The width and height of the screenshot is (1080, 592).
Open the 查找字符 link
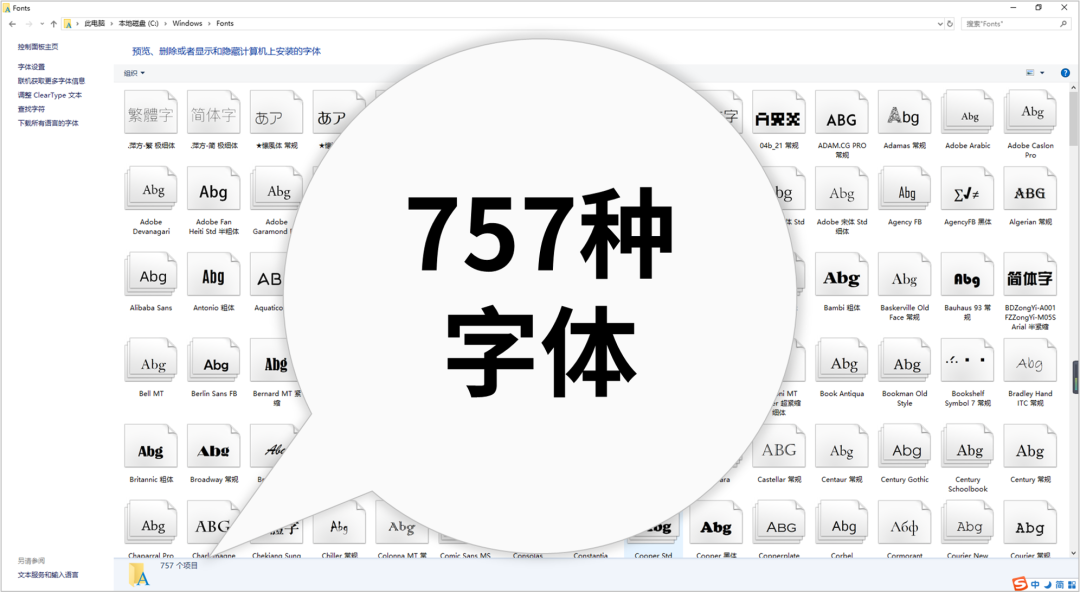pyautogui.click(x=31, y=109)
